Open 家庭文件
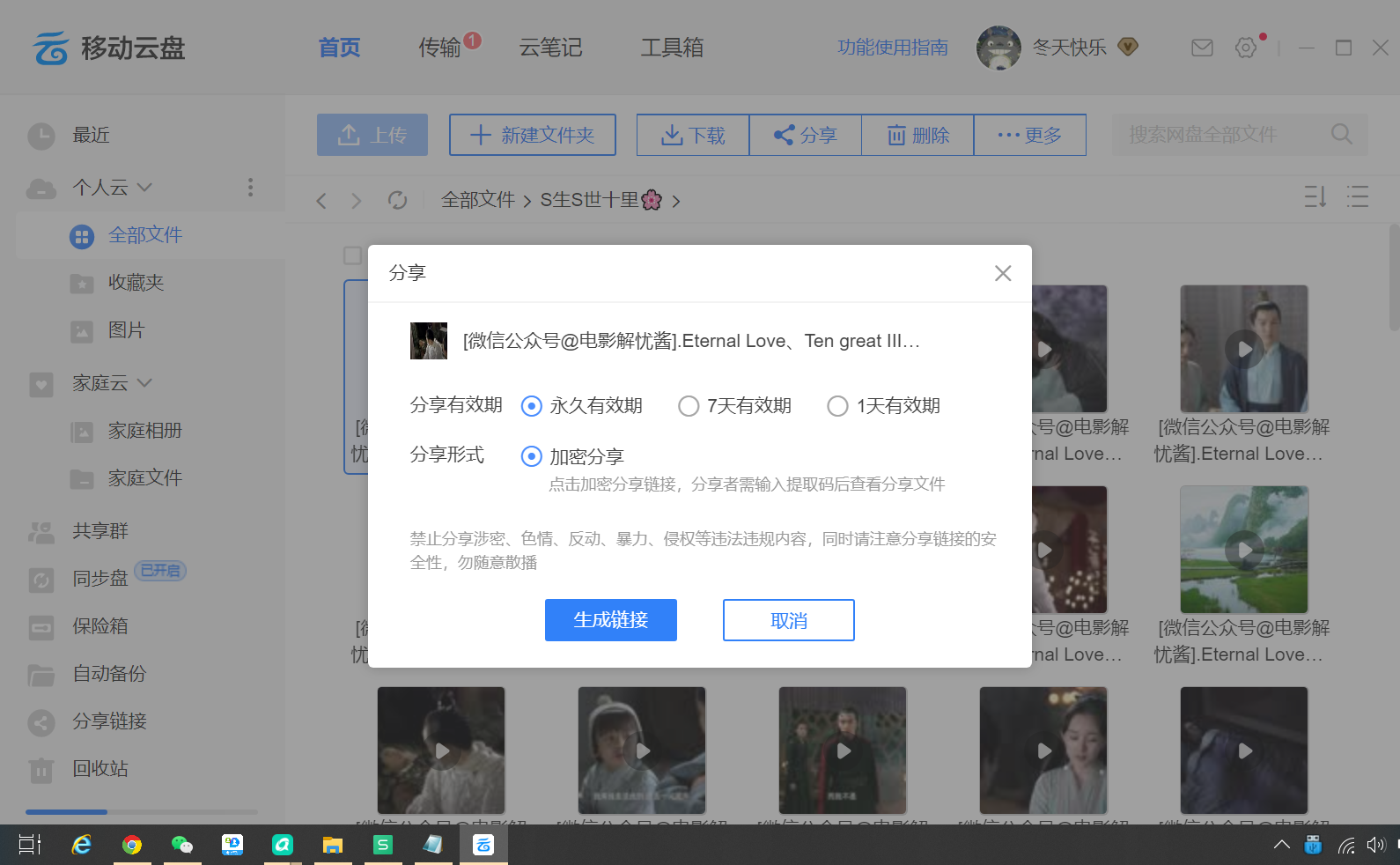 [x=144, y=478]
